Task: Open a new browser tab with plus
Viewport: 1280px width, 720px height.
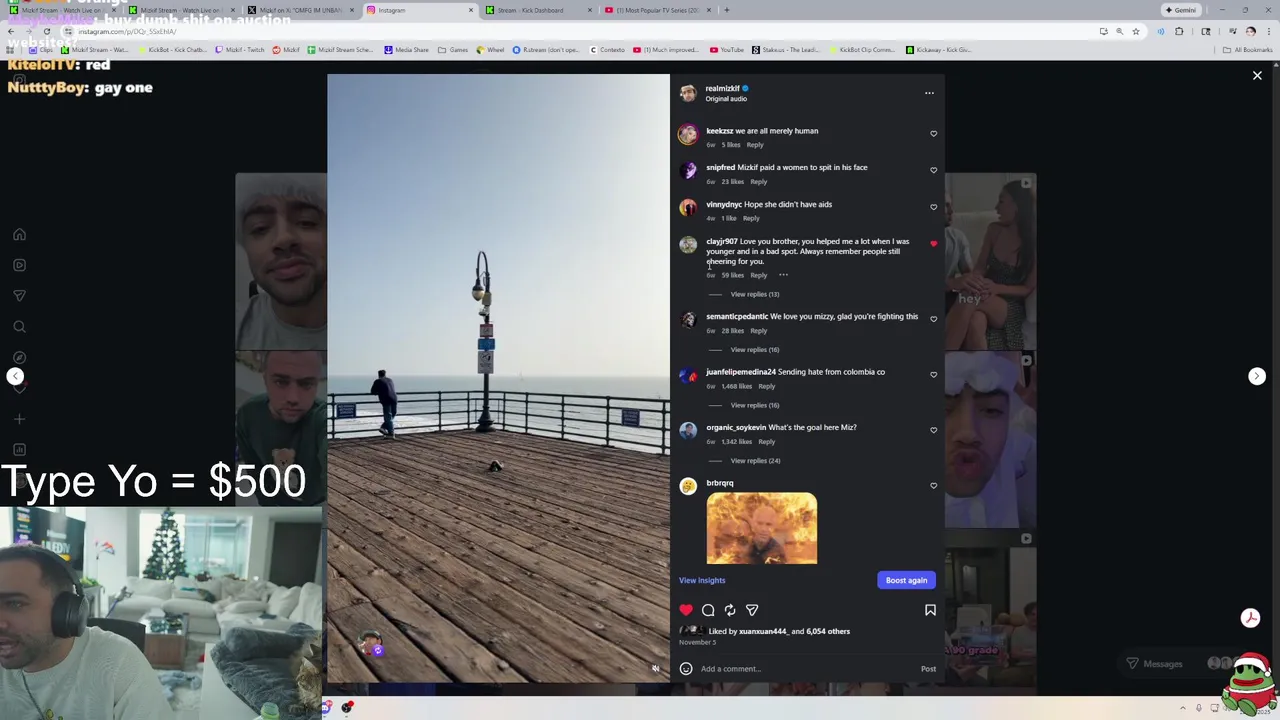Action: click(x=727, y=10)
